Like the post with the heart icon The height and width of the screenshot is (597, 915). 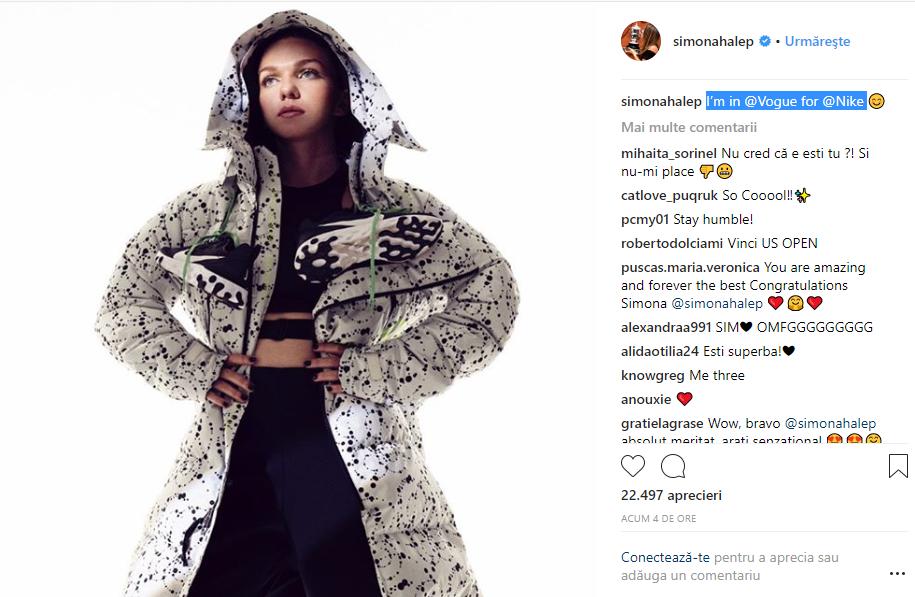click(x=633, y=466)
